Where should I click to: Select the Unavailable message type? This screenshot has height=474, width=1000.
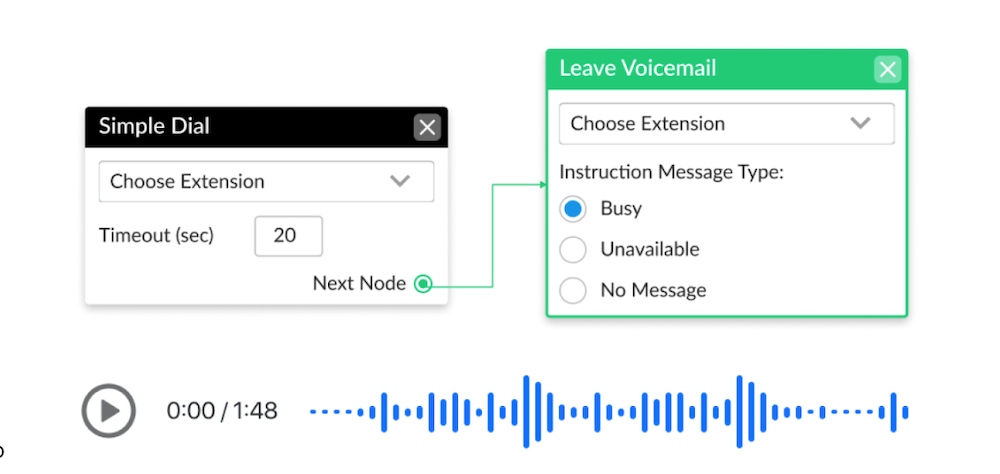573,249
